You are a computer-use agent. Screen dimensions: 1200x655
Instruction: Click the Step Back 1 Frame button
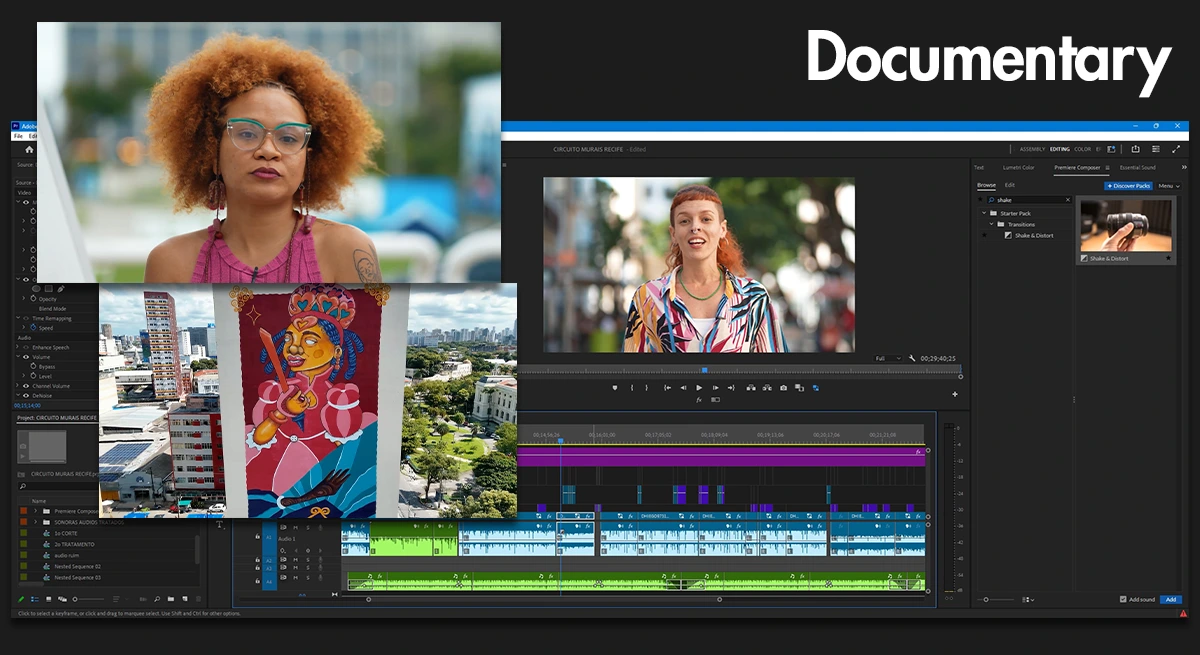coord(683,388)
